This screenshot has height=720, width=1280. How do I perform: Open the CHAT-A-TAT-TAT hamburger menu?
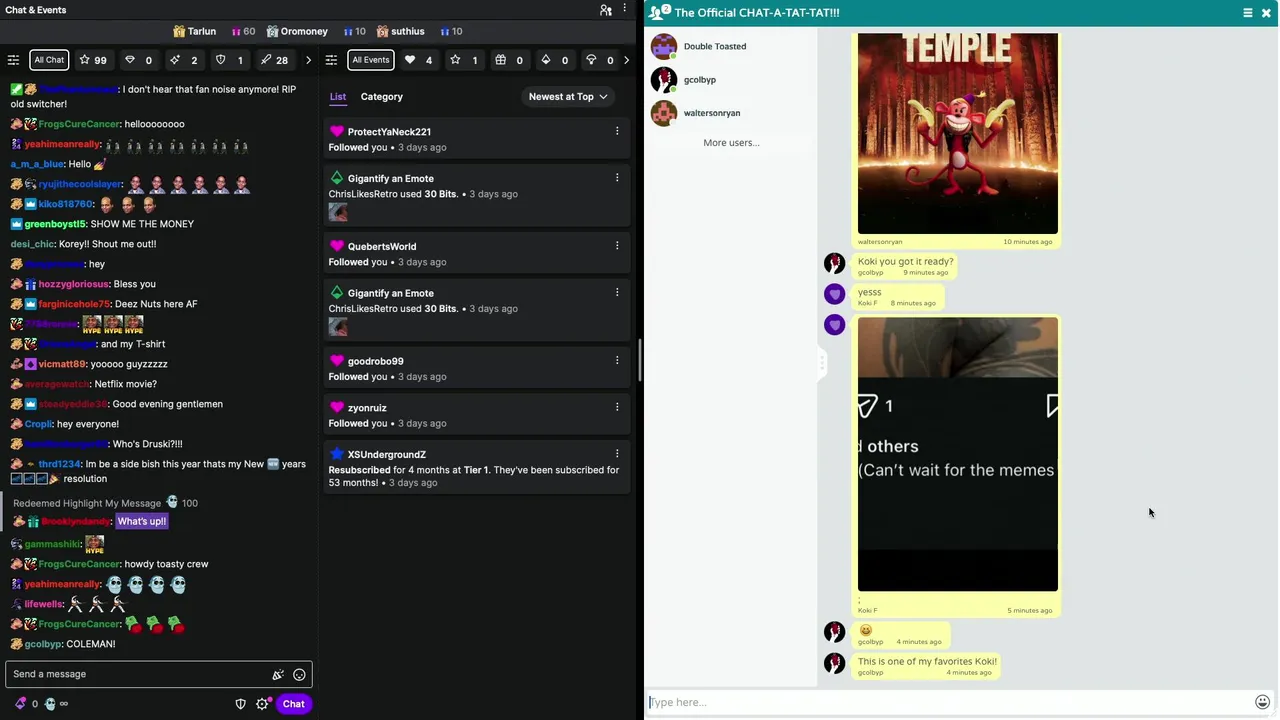pos(1247,13)
